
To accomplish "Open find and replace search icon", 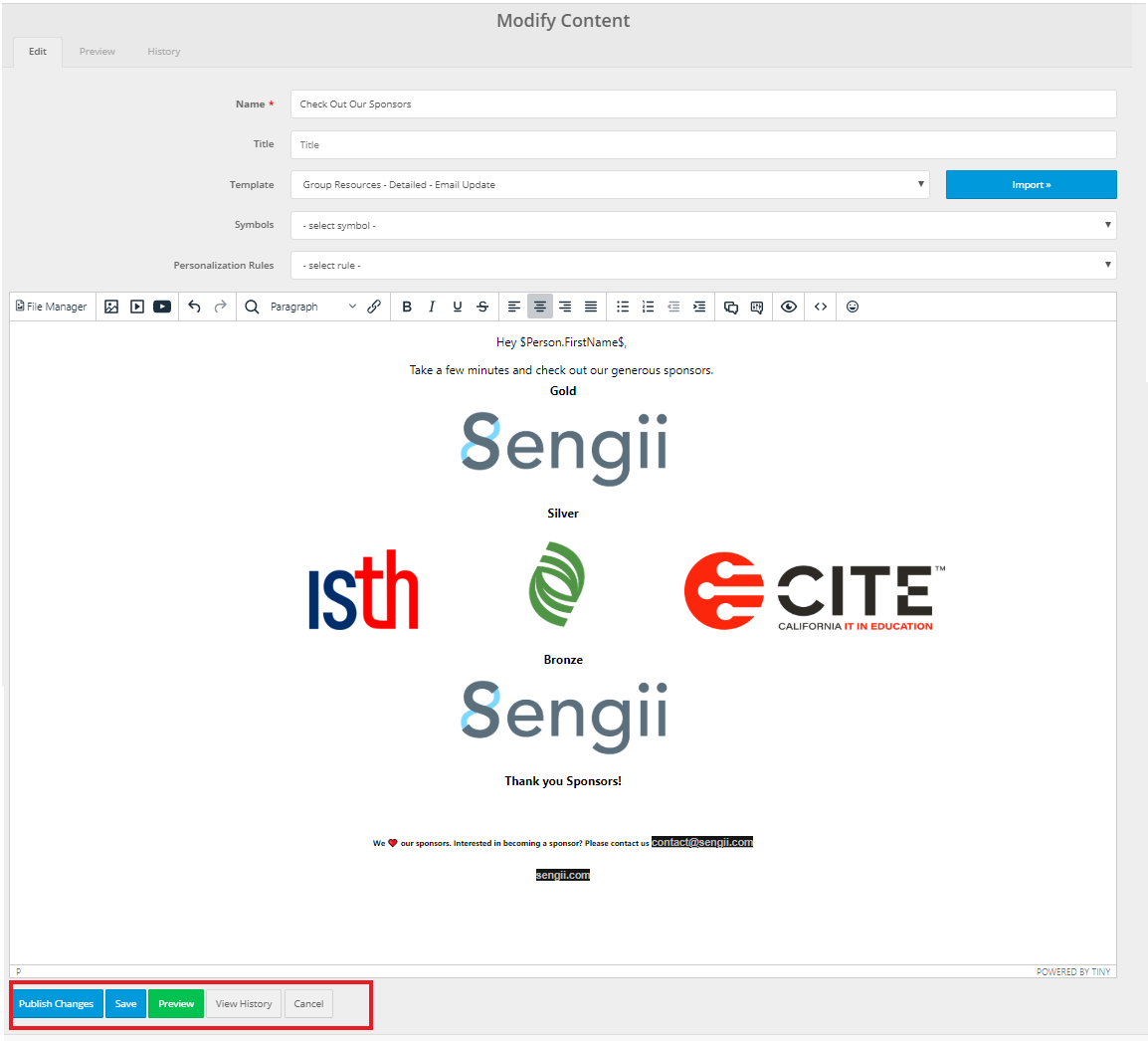I will (252, 307).
